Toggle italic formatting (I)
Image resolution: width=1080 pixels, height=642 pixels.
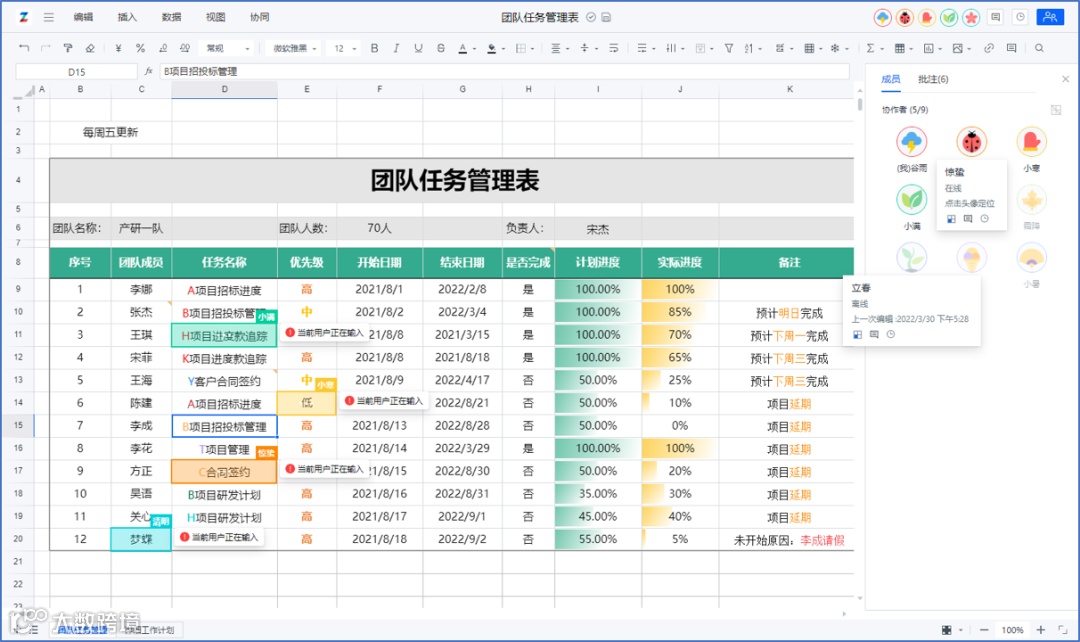pyautogui.click(x=396, y=48)
